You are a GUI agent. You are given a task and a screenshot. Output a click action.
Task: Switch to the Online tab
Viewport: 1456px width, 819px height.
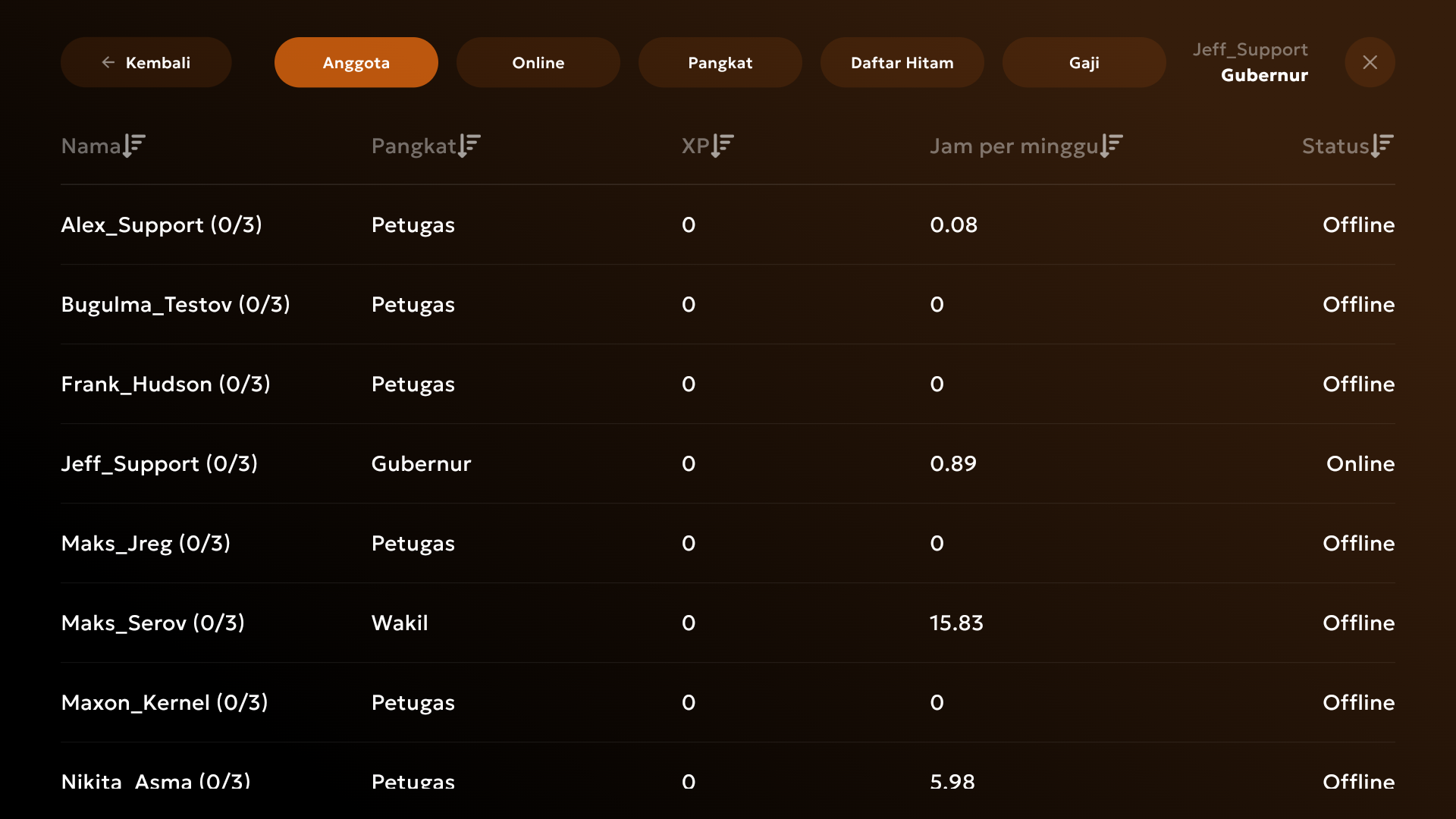tap(538, 62)
